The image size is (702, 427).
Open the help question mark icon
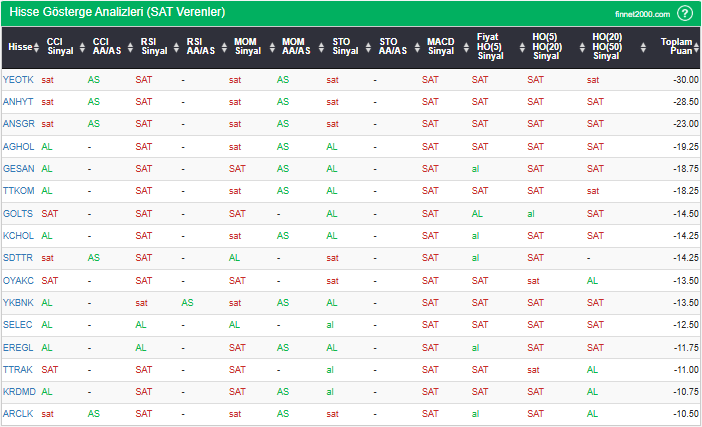pyautogui.click(x=685, y=13)
